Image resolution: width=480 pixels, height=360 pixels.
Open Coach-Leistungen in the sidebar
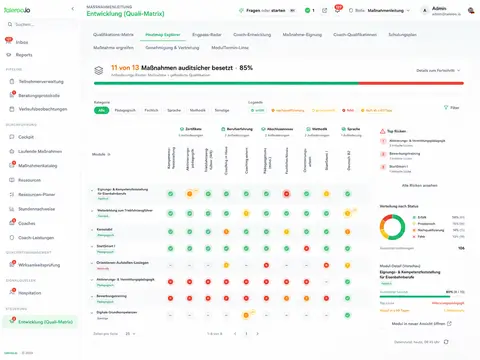(x=36, y=238)
